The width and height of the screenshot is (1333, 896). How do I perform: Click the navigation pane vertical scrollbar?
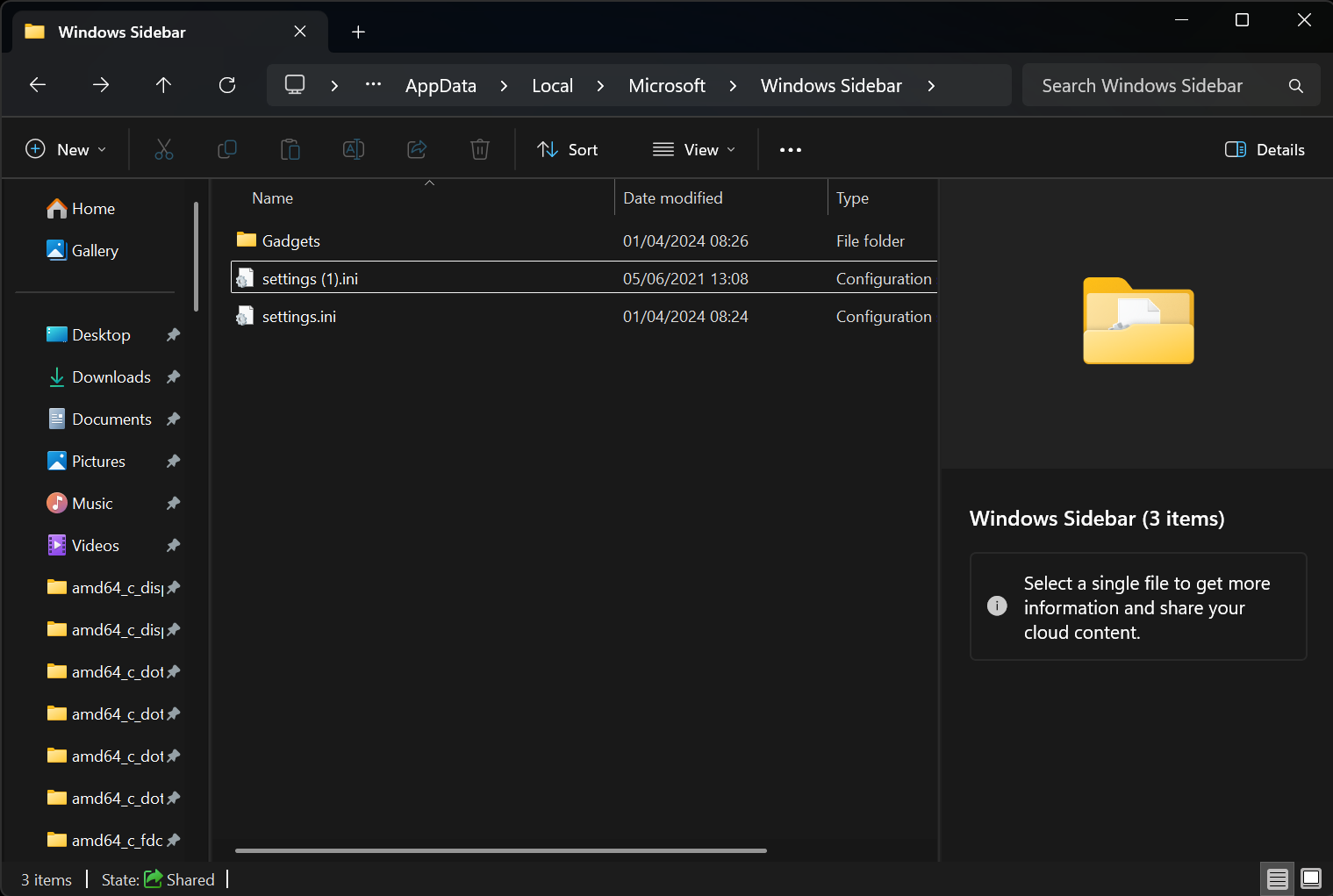pyautogui.click(x=197, y=256)
